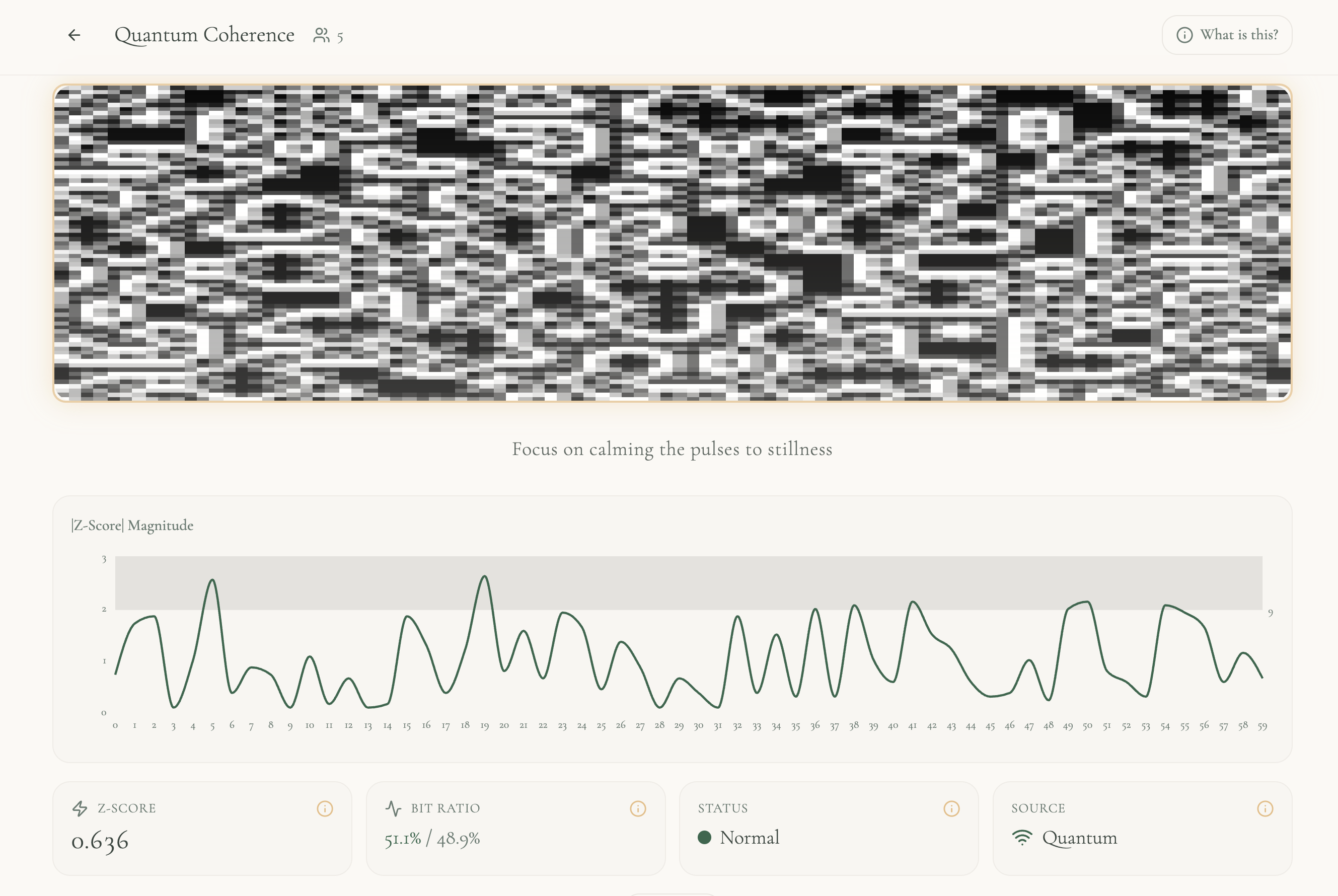Screen dimensions: 1338x896
Task: Open the Status info icon
Action: (951, 808)
